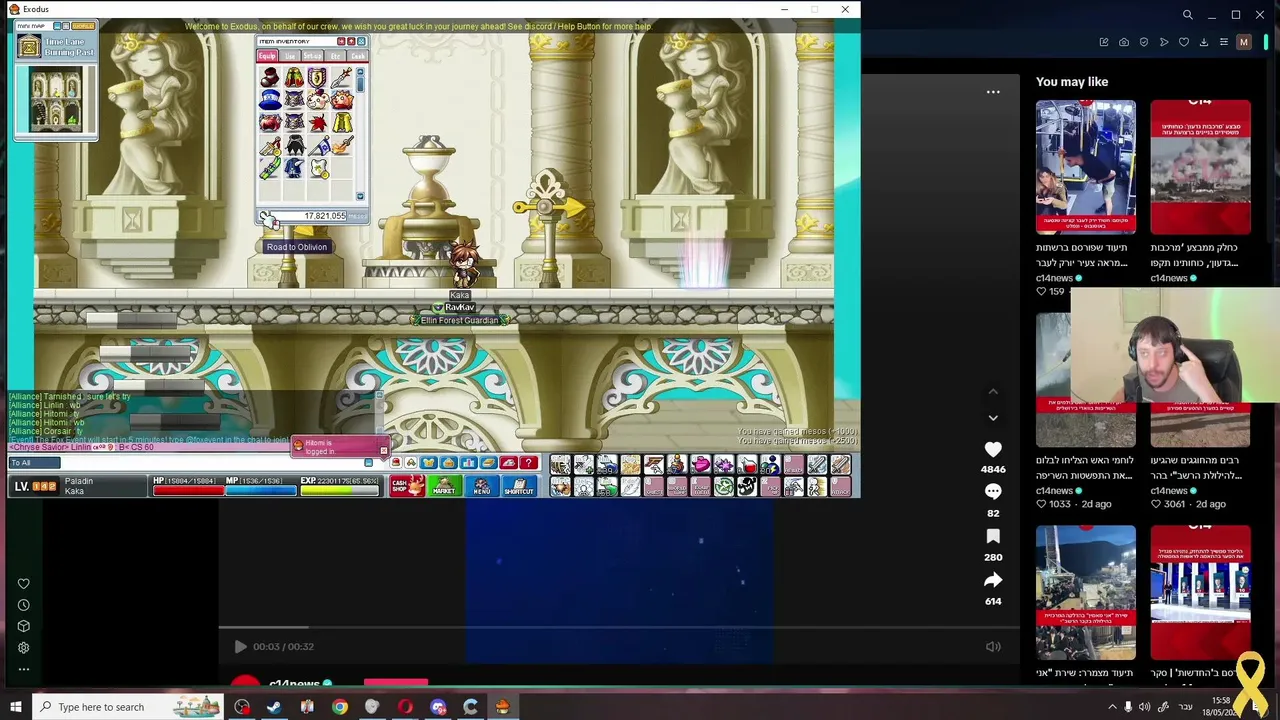
Task: Toggle the video volume speaker icon
Action: pyautogui.click(x=993, y=647)
